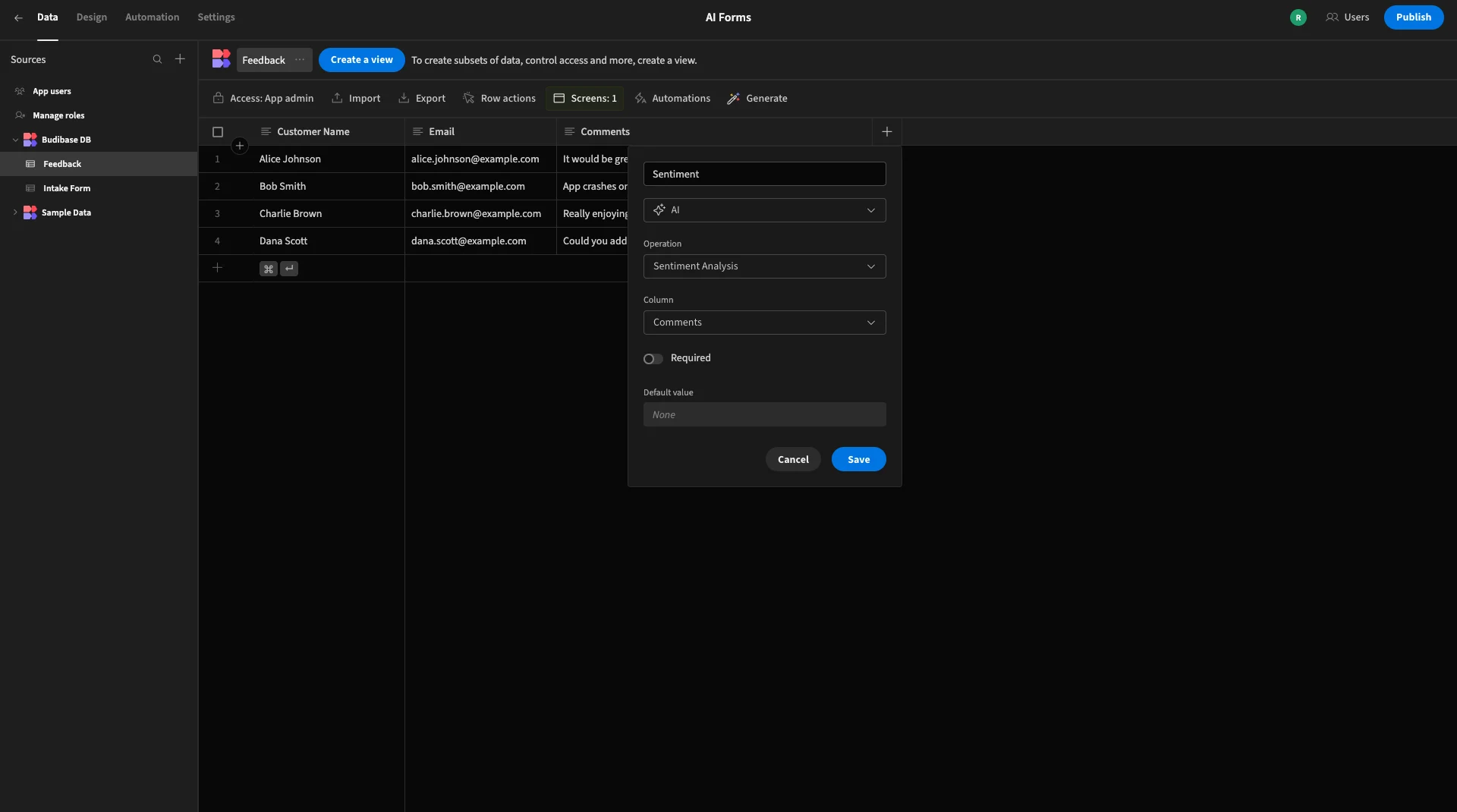Viewport: 1457px width, 812px height.
Task: Click the App users icon
Action: tap(20, 91)
